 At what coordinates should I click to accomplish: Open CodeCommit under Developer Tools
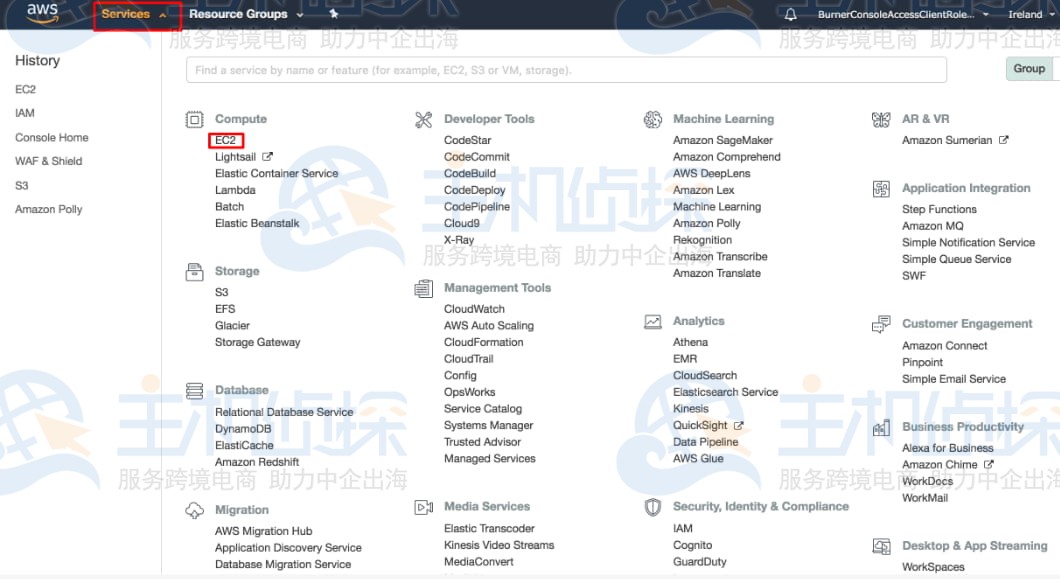(477, 157)
